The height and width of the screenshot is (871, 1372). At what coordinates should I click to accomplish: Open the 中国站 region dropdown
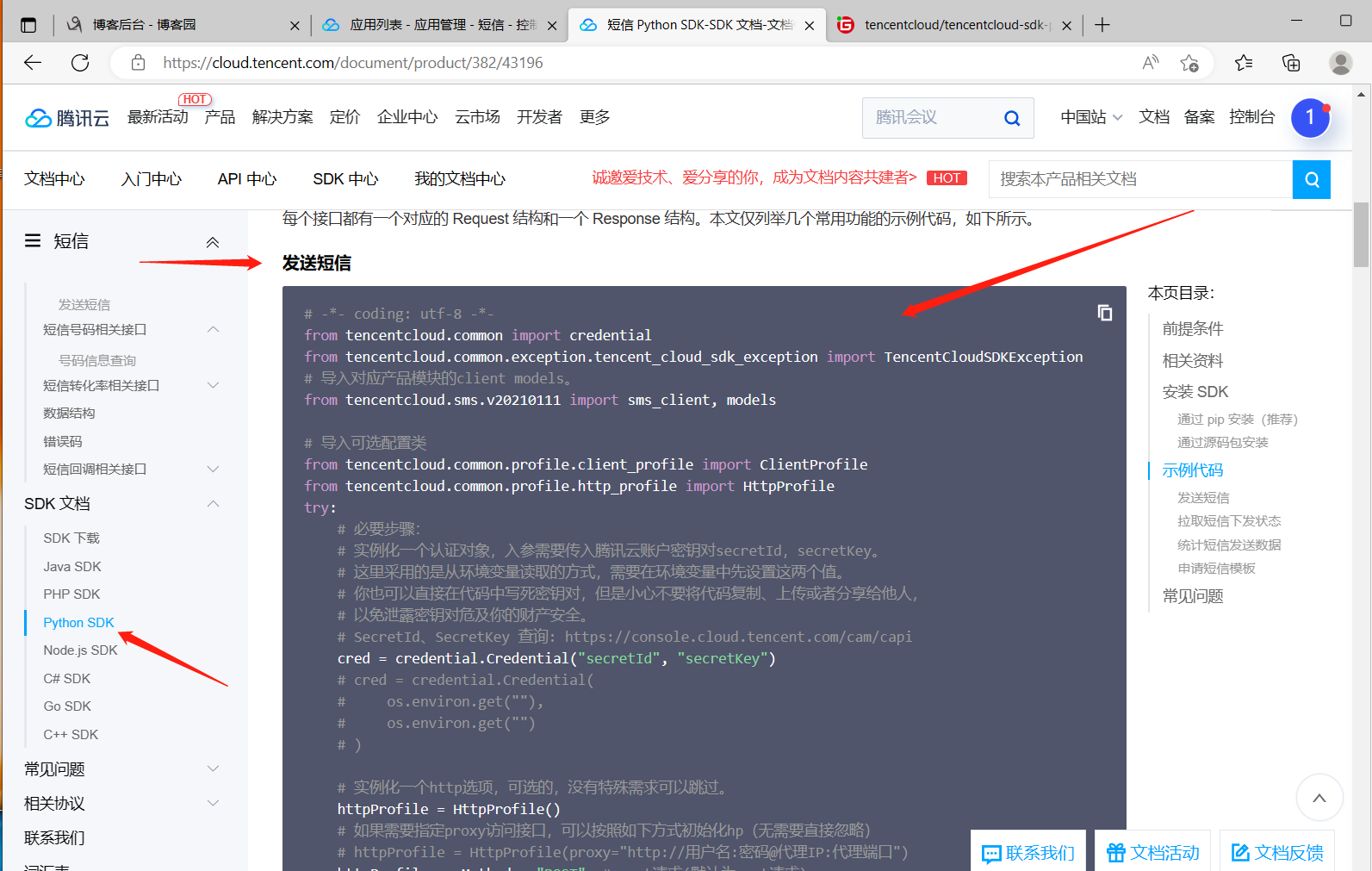point(1091,117)
